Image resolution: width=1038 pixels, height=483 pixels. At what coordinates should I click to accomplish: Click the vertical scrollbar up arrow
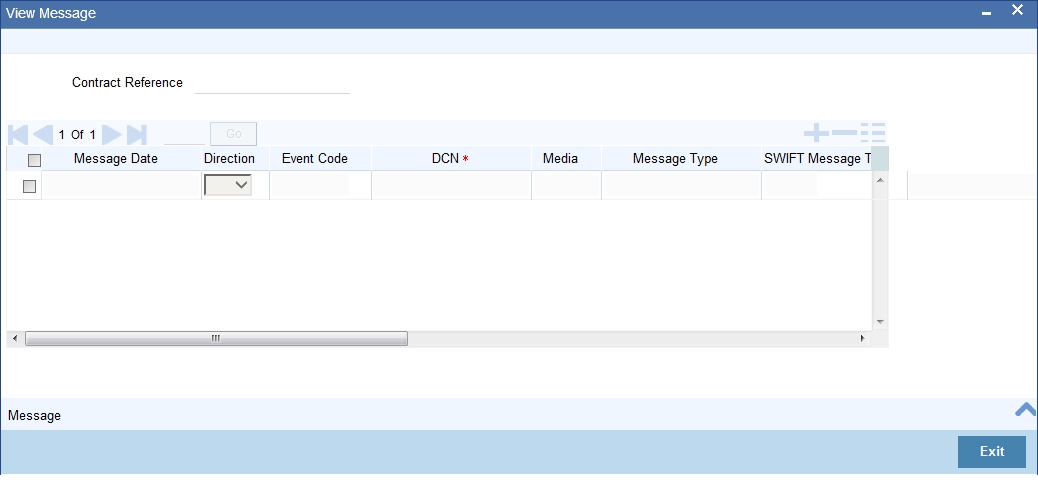pos(880,180)
